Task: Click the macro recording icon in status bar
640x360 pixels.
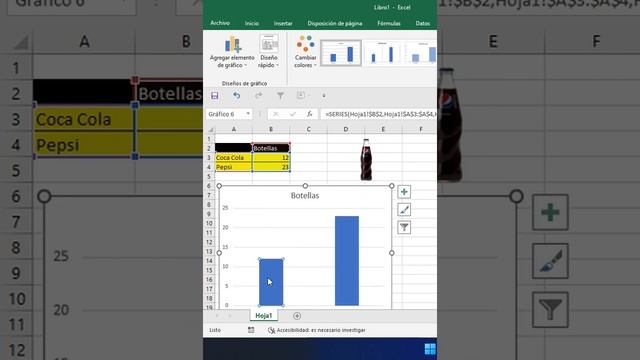Action: tap(251, 330)
